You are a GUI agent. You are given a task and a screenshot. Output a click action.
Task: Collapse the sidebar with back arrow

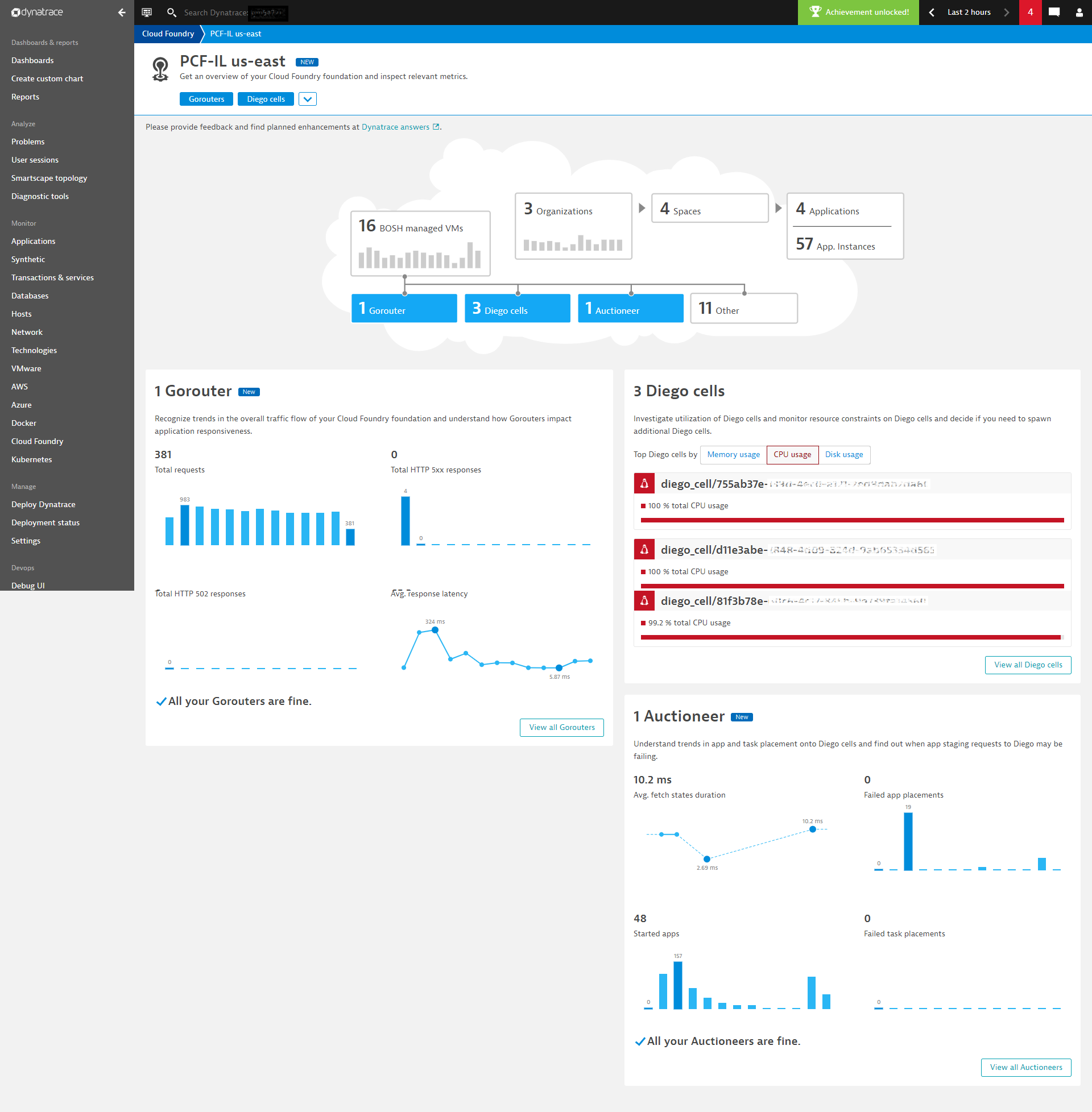[122, 12]
